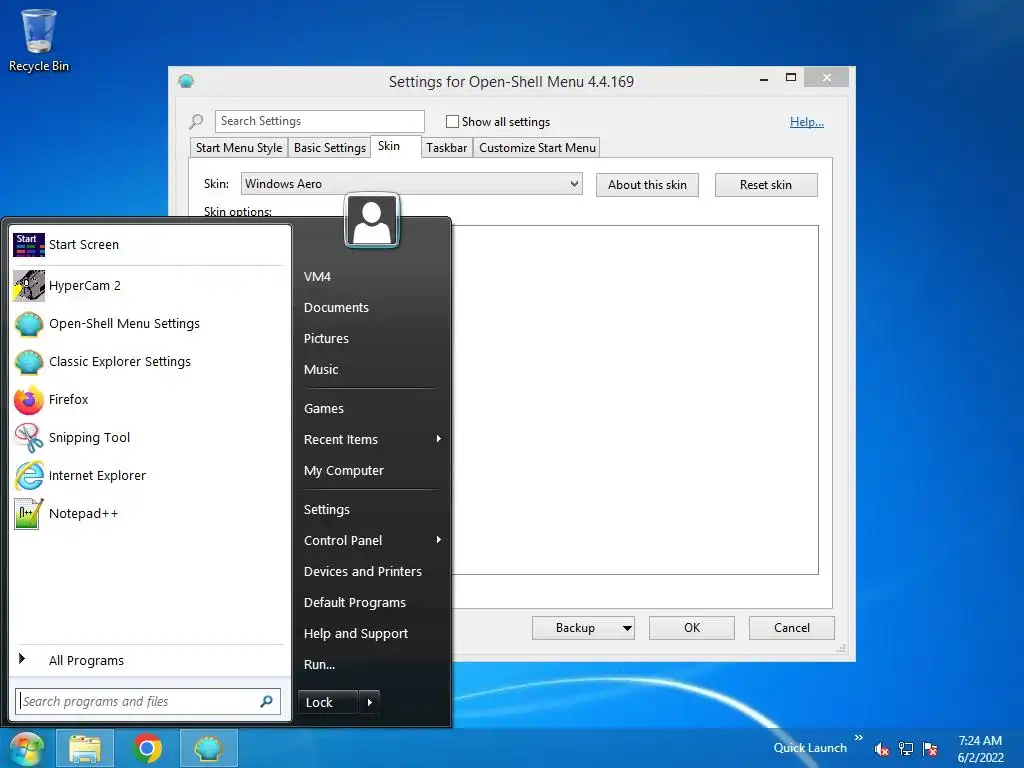Click OK to save settings
Image resolution: width=1024 pixels, height=768 pixels.
[692, 628]
